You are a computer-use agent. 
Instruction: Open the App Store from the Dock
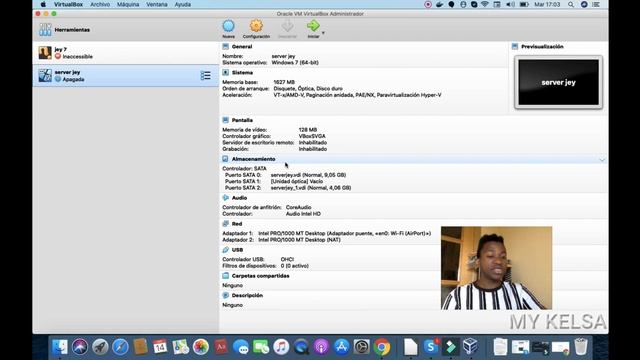coord(341,347)
